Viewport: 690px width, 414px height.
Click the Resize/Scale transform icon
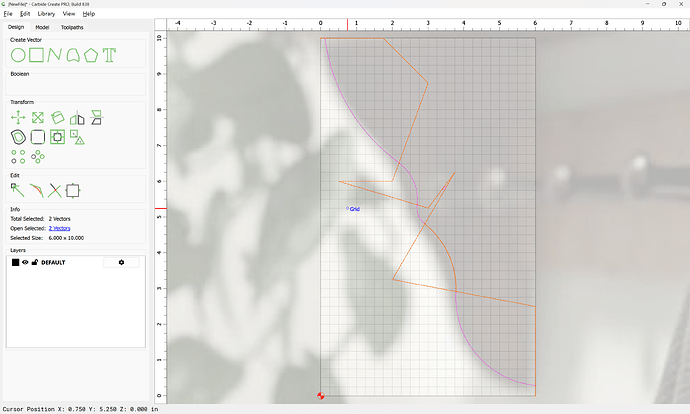(x=37, y=118)
